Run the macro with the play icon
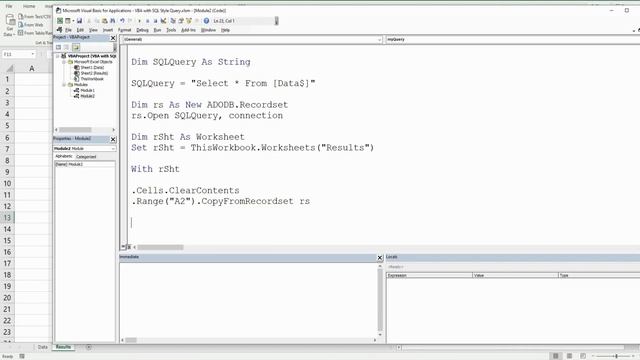Viewport: 640px width, 360px height. [x=140, y=21]
